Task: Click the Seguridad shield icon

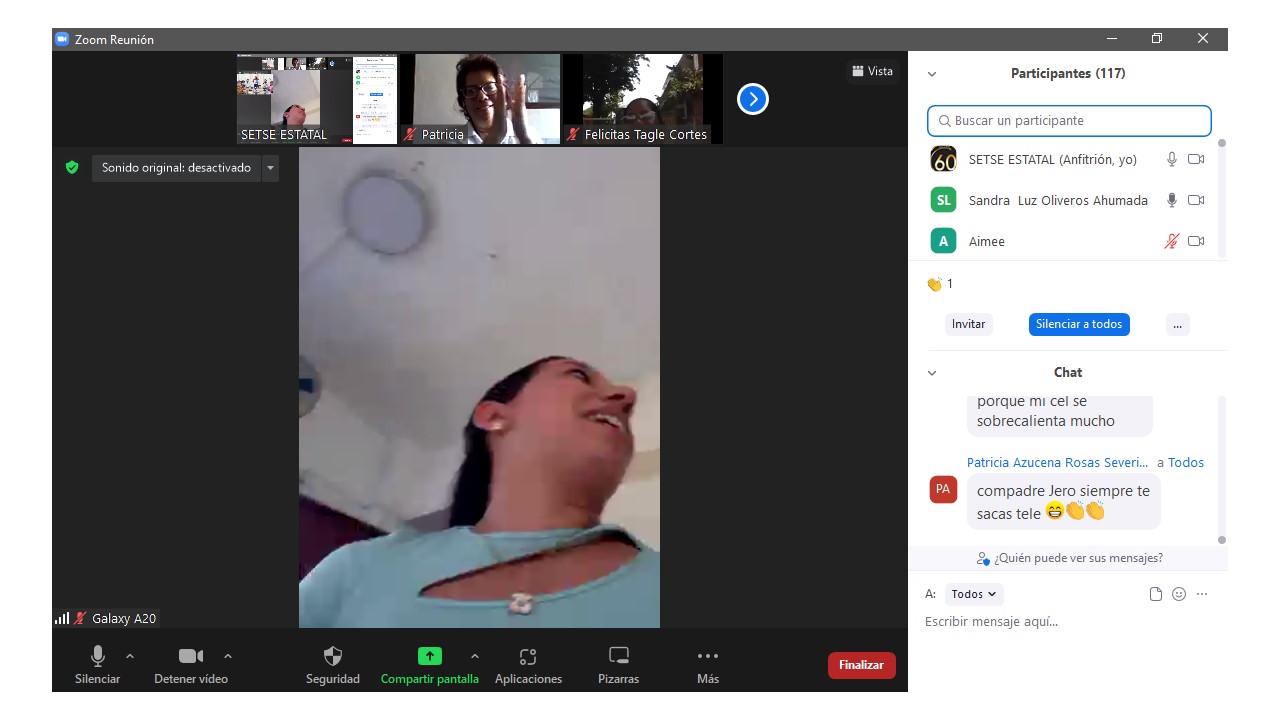Action: (x=333, y=657)
